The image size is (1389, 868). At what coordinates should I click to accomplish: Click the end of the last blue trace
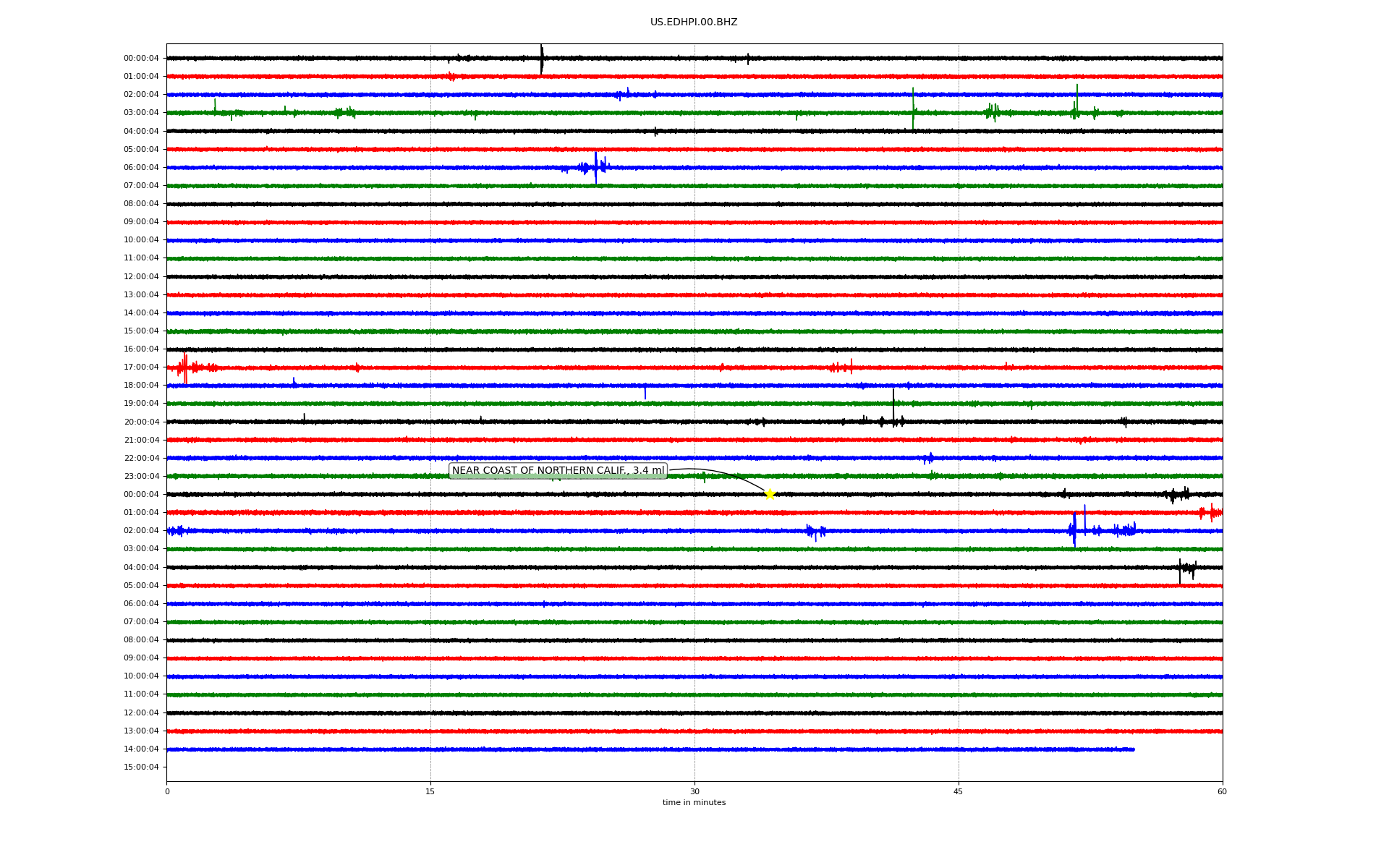pos(1133,749)
